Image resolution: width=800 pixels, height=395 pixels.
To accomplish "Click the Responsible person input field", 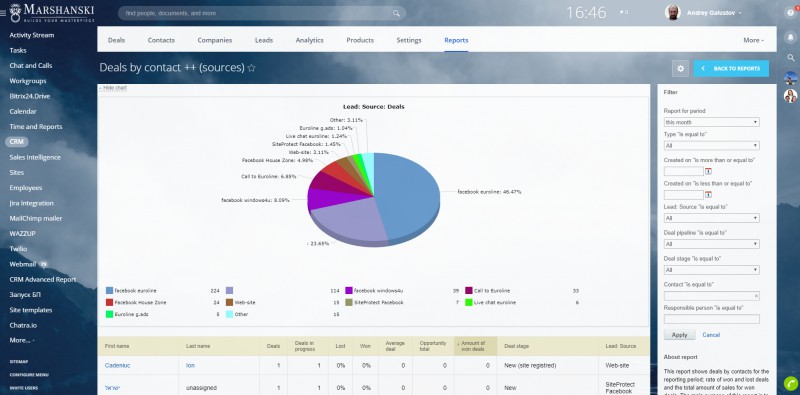I will (711, 319).
